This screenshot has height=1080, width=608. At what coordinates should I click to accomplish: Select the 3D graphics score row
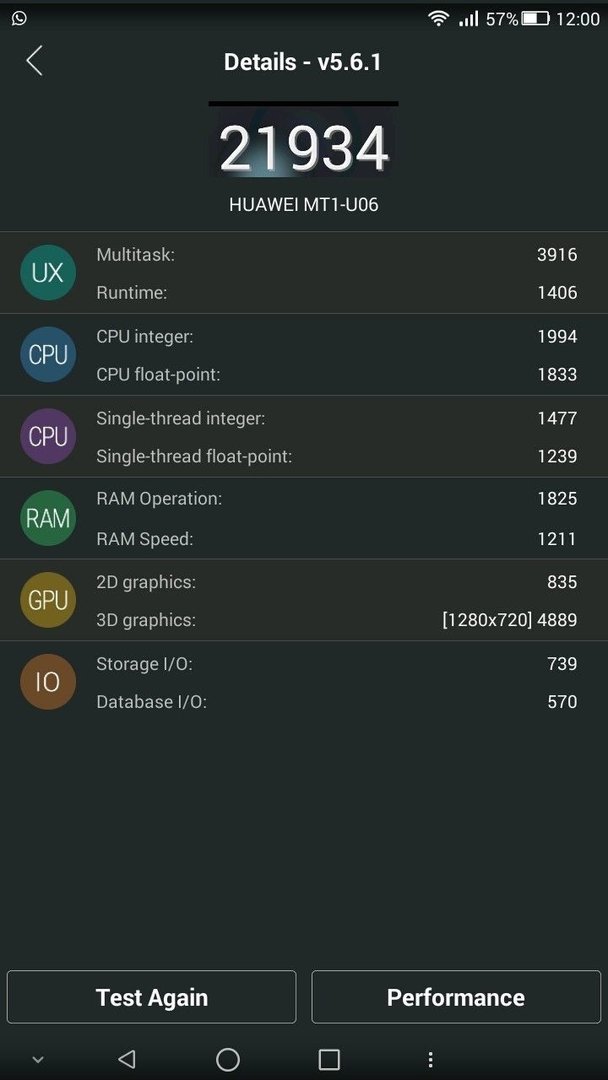click(x=336, y=620)
